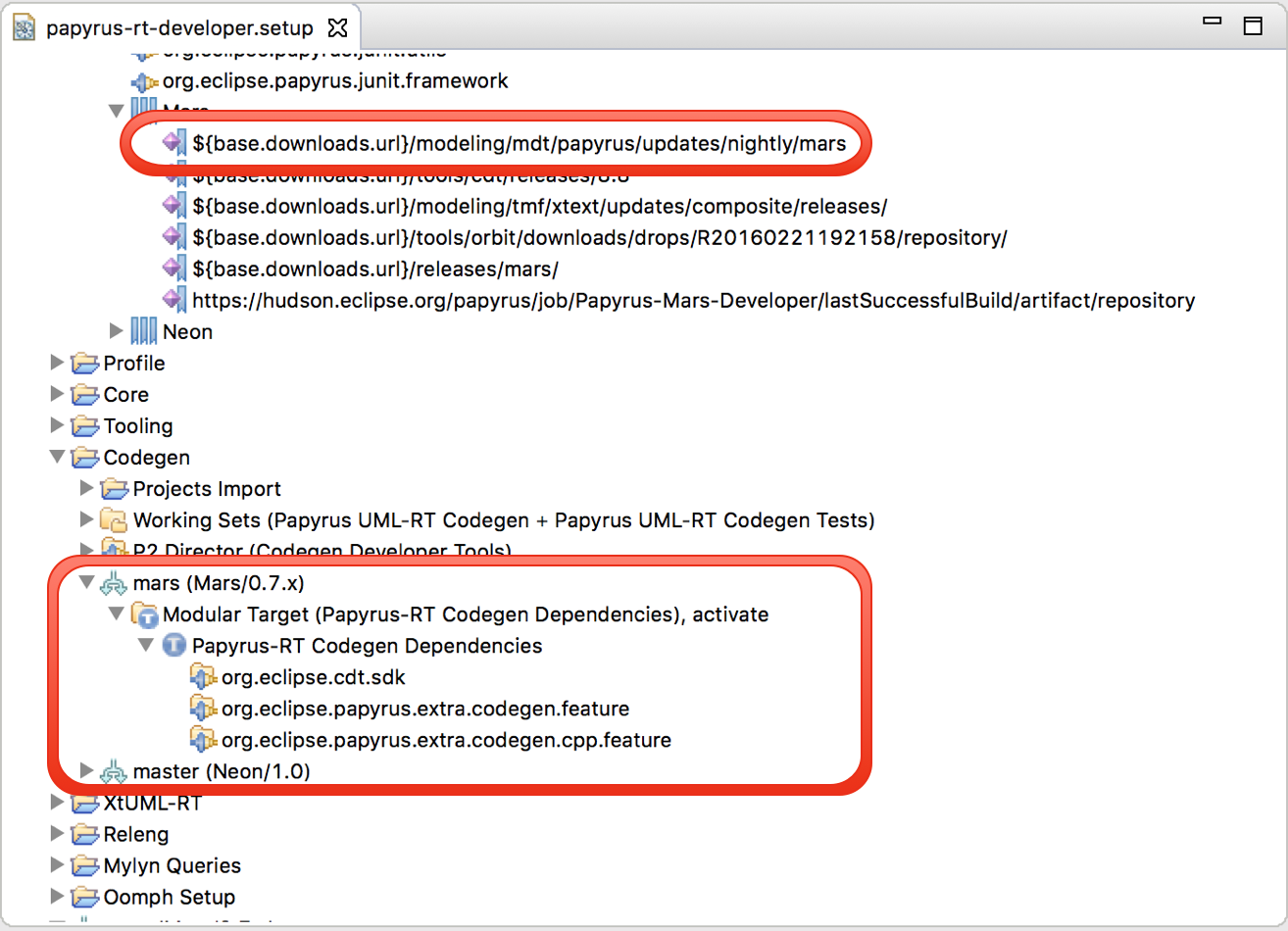Viewport: 1288px width, 931px height.
Task: Click the Modular Target task icon
Action: 145,615
